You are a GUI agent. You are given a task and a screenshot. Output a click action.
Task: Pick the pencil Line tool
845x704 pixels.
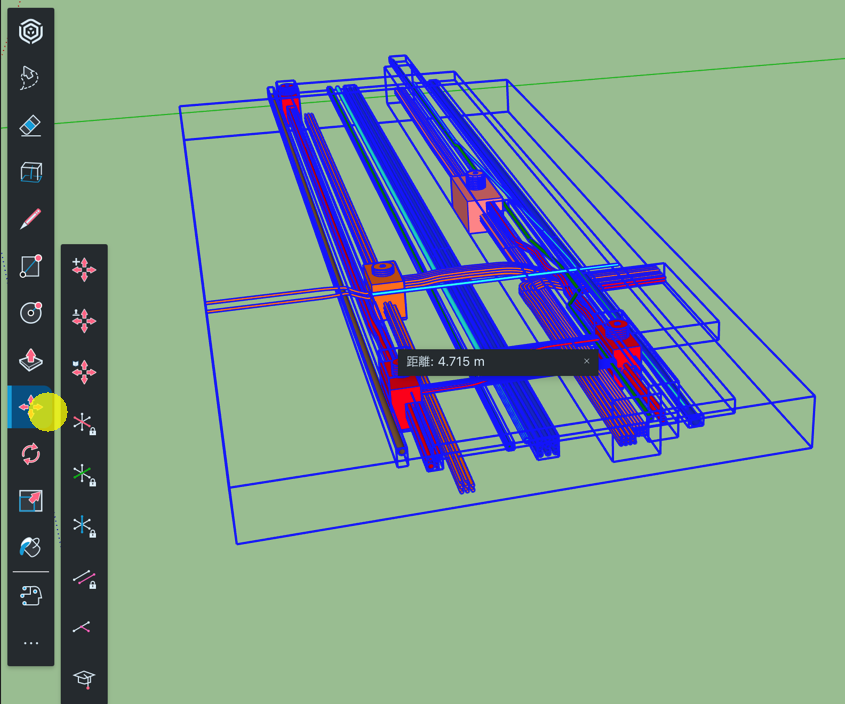pos(31,219)
